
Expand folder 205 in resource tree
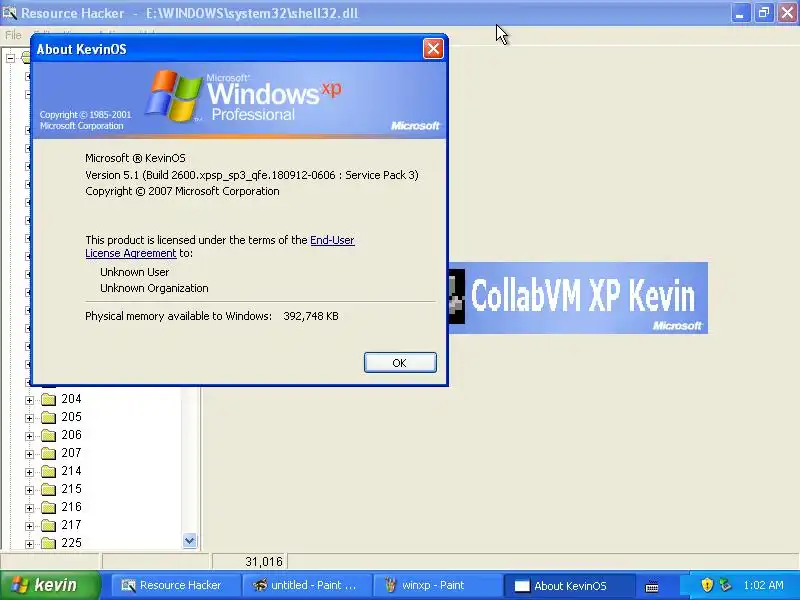(x=30, y=418)
